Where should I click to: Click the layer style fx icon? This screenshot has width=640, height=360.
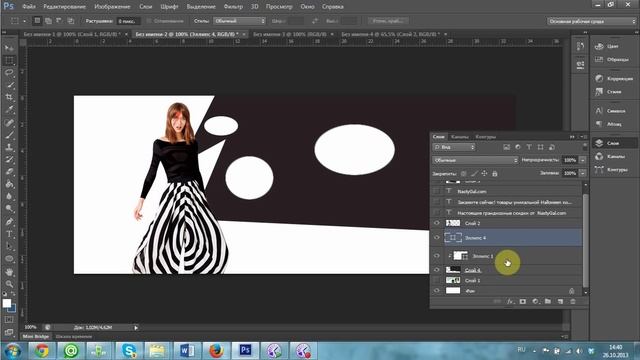tap(510, 301)
